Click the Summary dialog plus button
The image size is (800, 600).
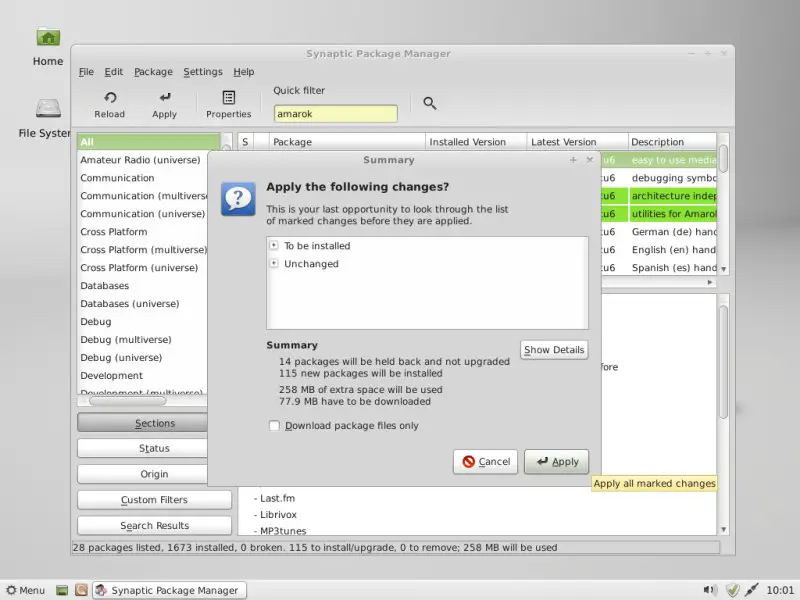pyautogui.click(x=573, y=160)
